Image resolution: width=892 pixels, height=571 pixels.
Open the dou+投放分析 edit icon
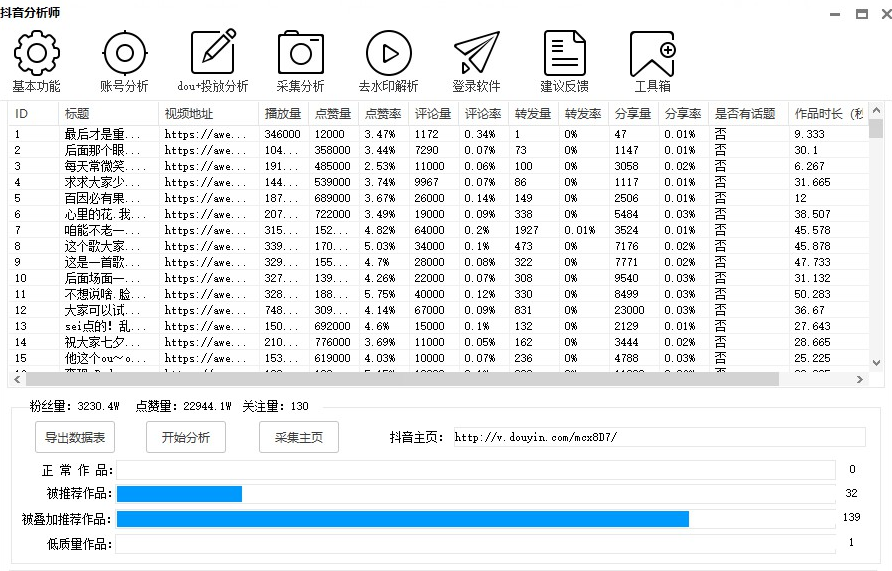[213, 53]
